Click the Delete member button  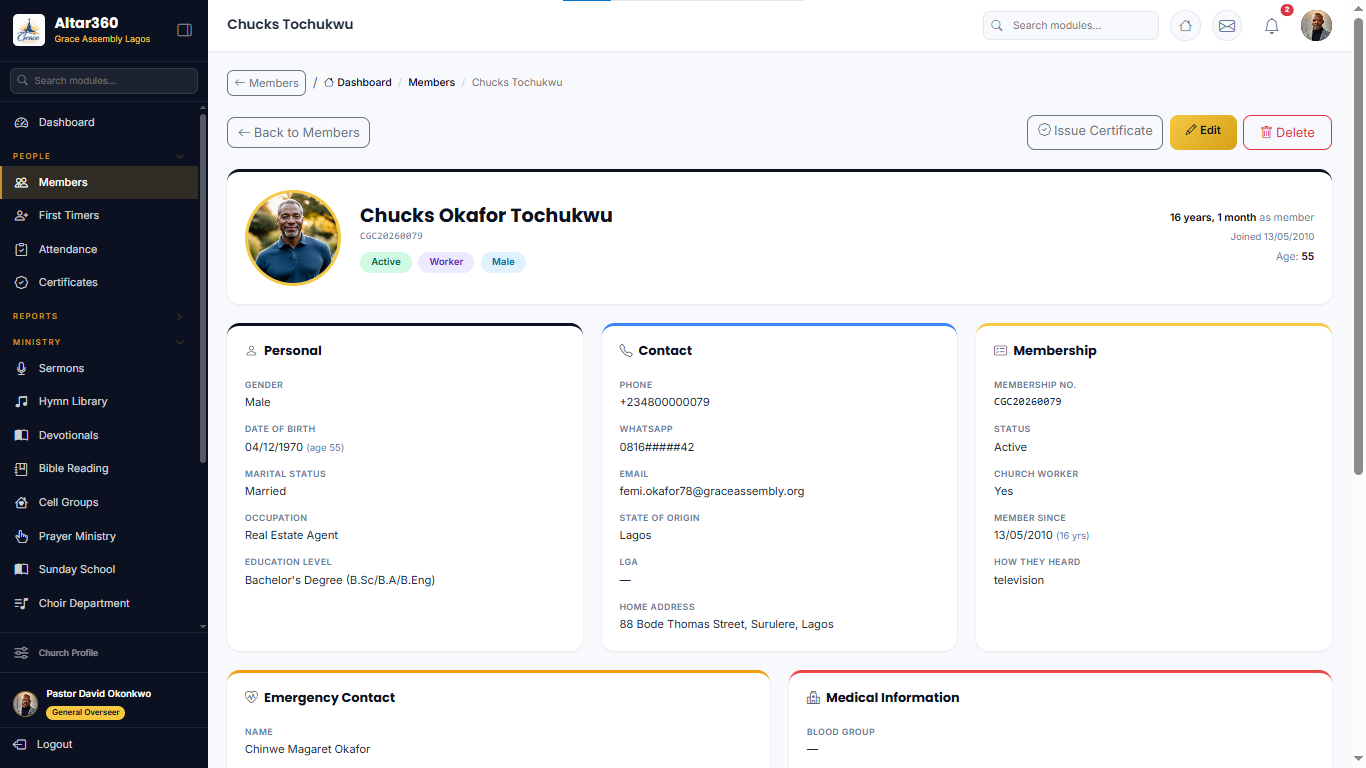(x=1287, y=132)
